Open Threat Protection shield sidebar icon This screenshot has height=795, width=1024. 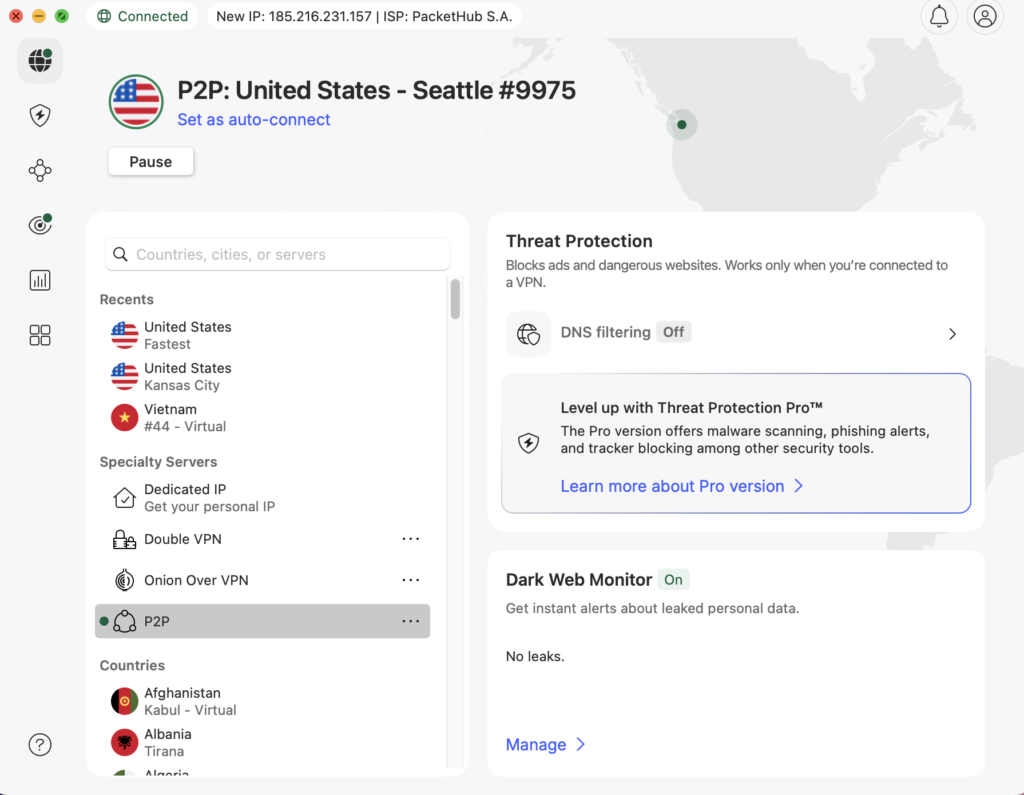pos(40,116)
